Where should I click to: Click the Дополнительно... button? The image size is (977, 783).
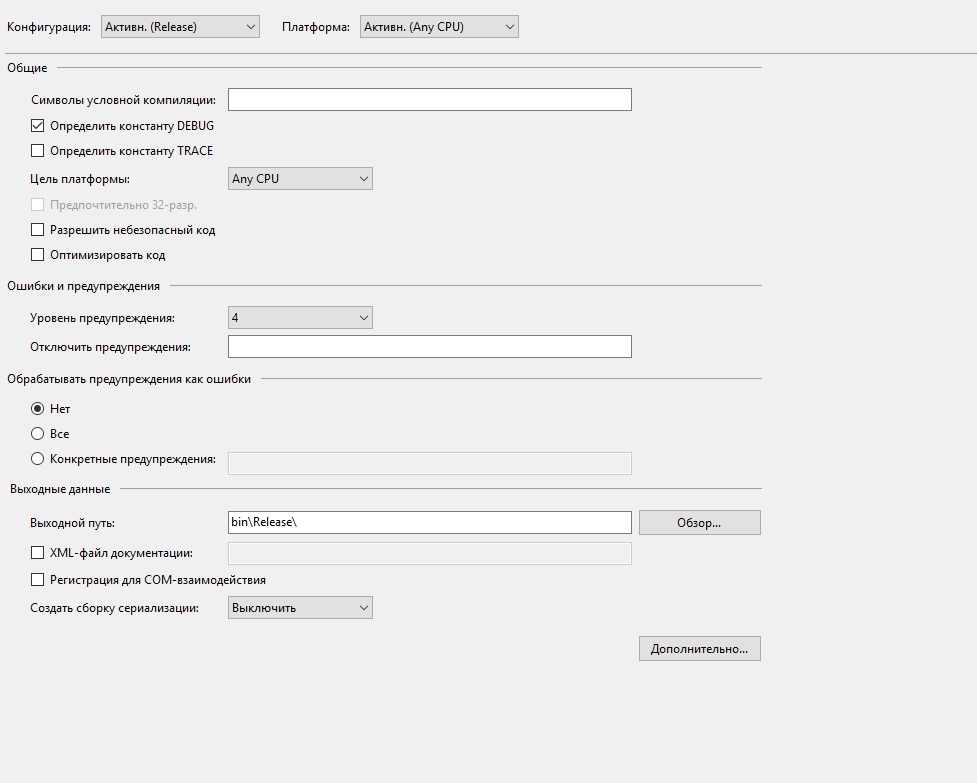point(699,649)
